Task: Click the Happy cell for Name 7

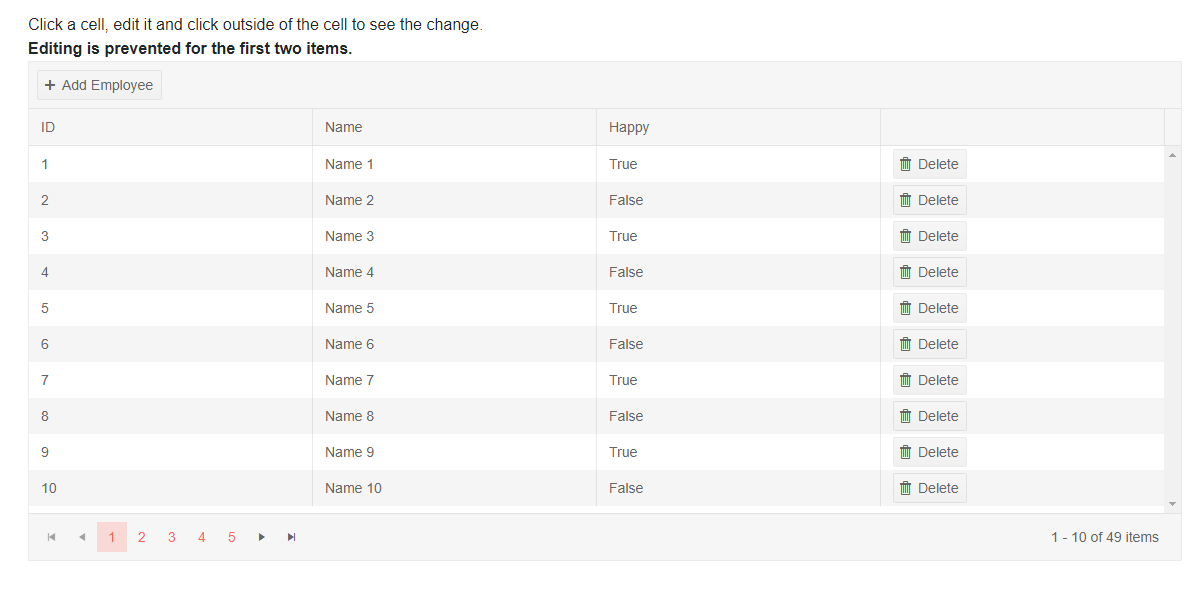Action: pyautogui.click(x=623, y=380)
